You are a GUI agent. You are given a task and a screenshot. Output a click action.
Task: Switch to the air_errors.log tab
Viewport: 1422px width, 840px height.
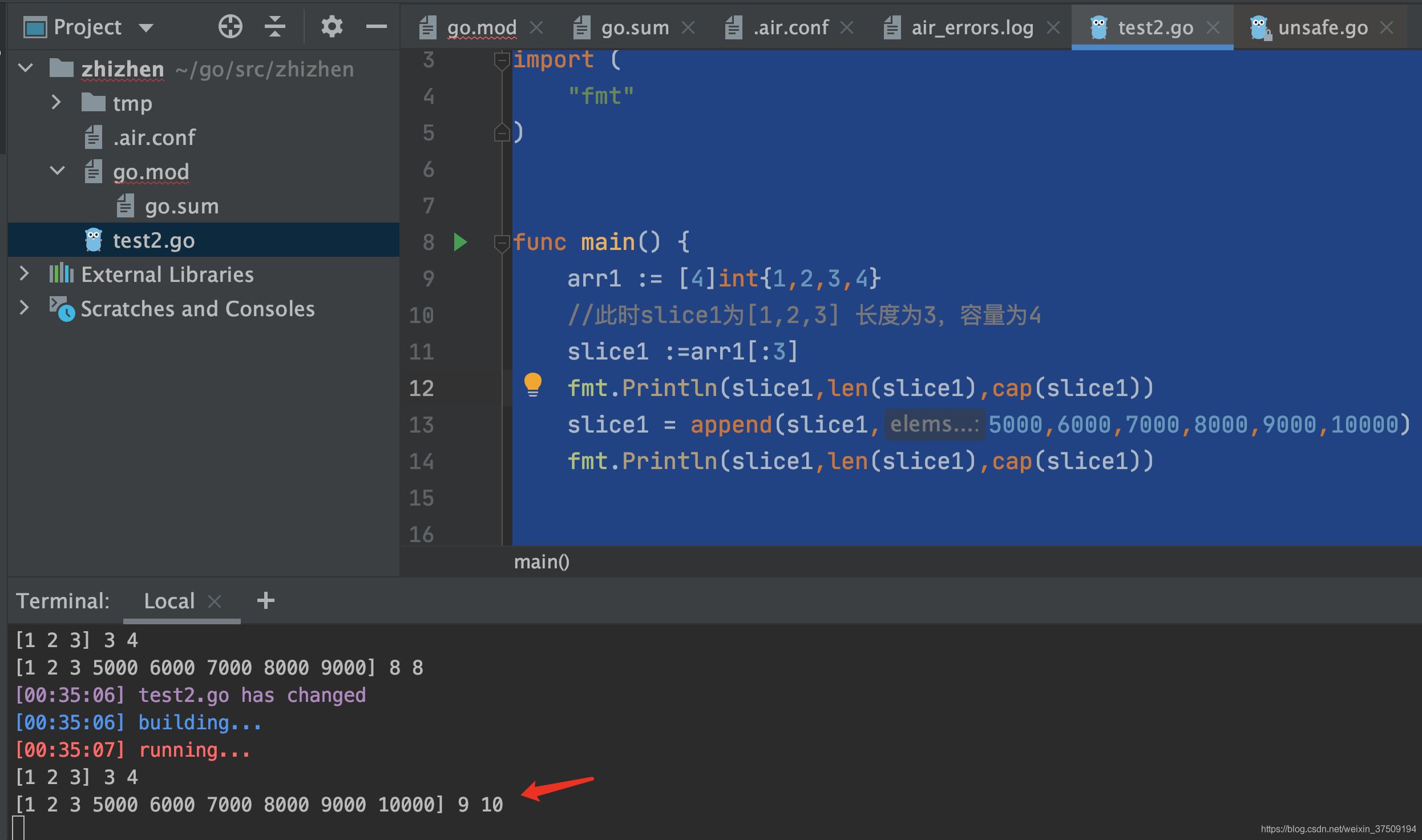point(972,27)
